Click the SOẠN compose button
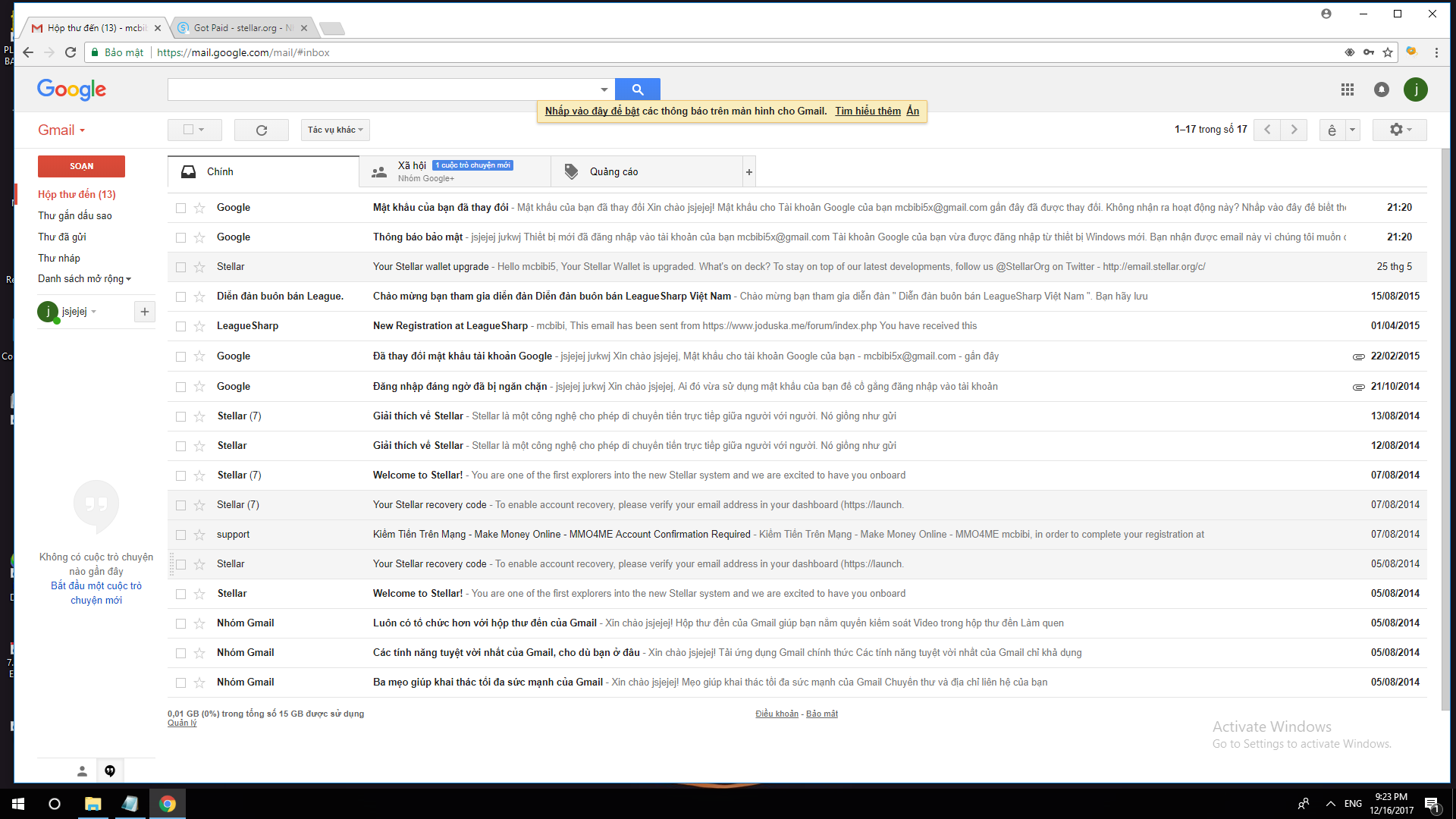 click(x=81, y=166)
